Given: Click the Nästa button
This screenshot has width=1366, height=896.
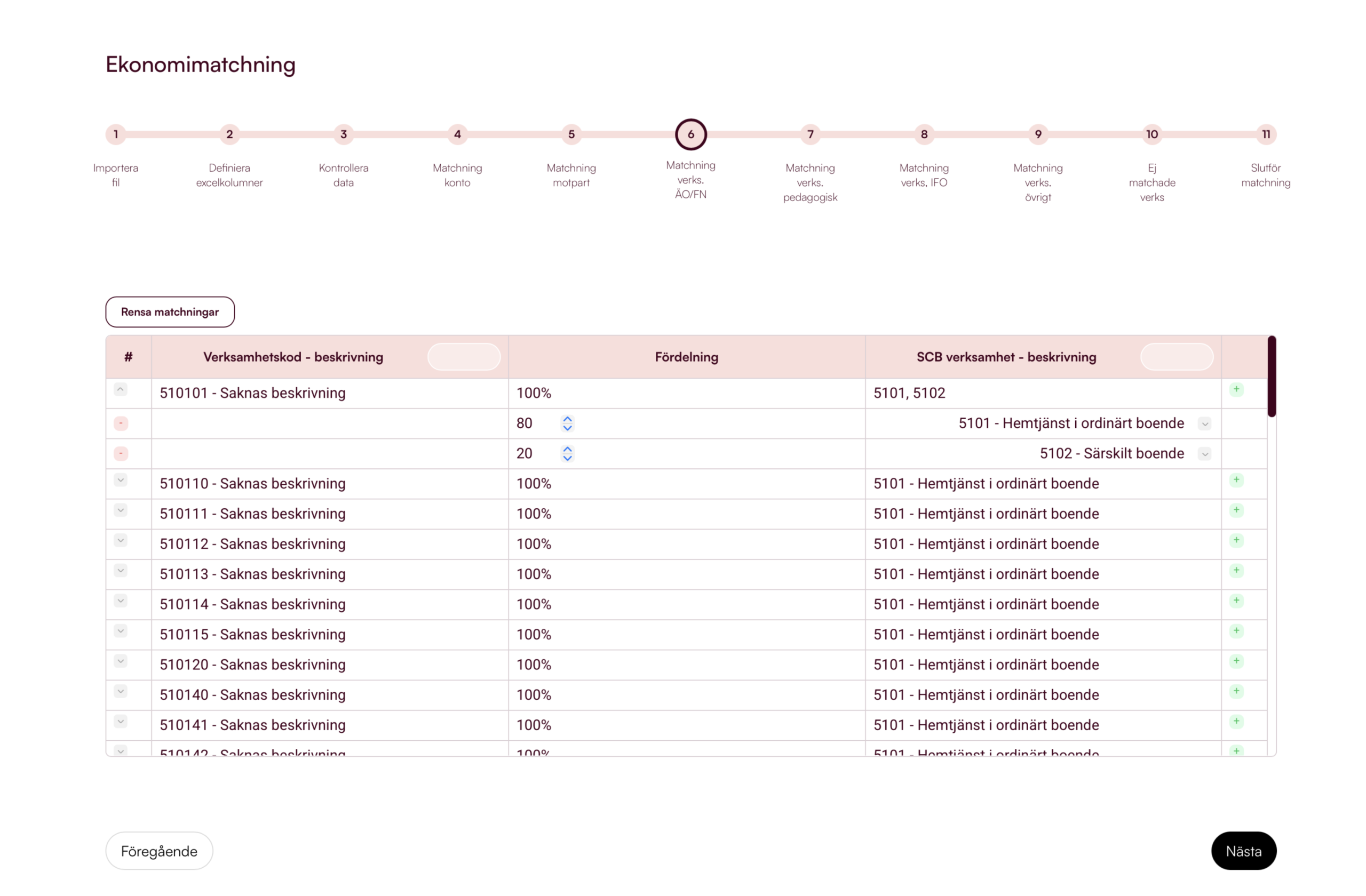Looking at the screenshot, I should click(x=1243, y=851).
